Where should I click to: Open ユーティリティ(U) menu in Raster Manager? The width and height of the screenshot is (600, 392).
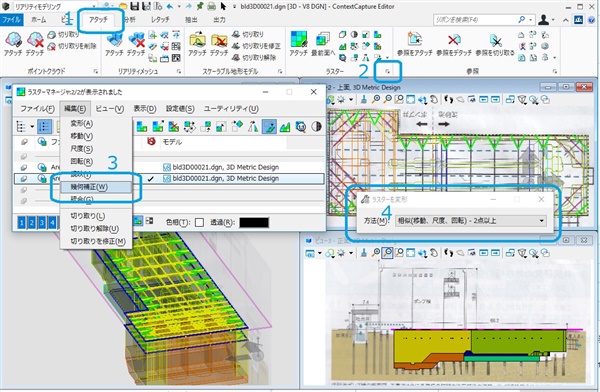[231, 109]
